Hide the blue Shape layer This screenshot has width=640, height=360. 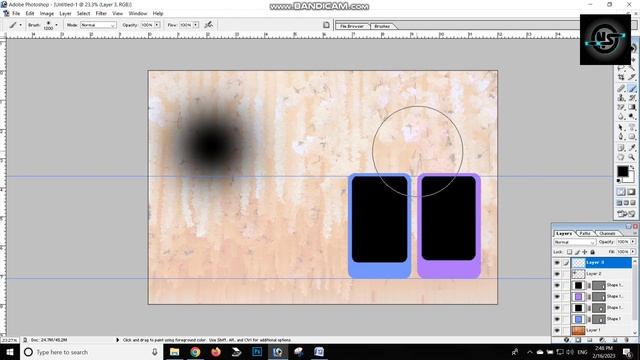[x=557, y=319]
